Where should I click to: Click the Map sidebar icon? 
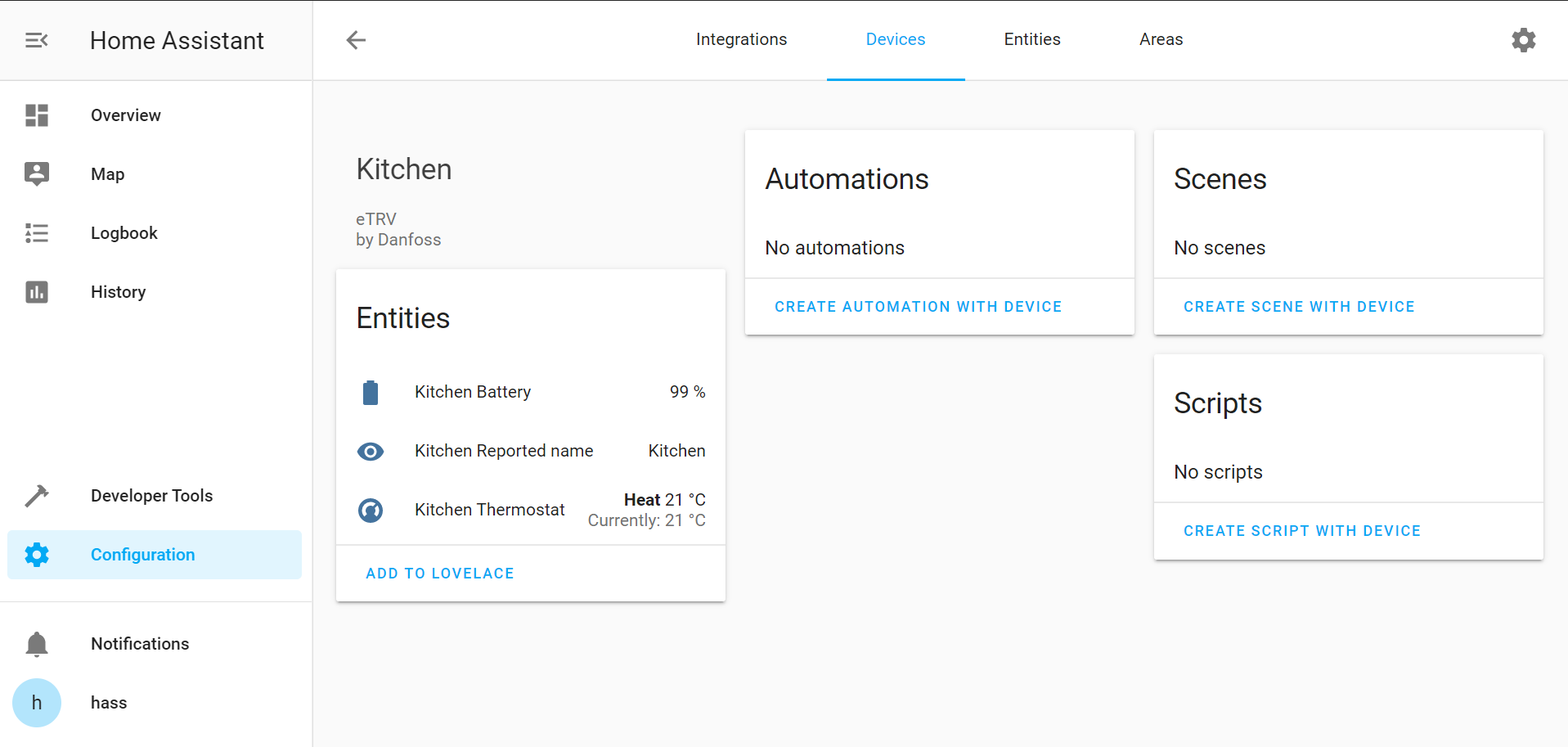37,174
